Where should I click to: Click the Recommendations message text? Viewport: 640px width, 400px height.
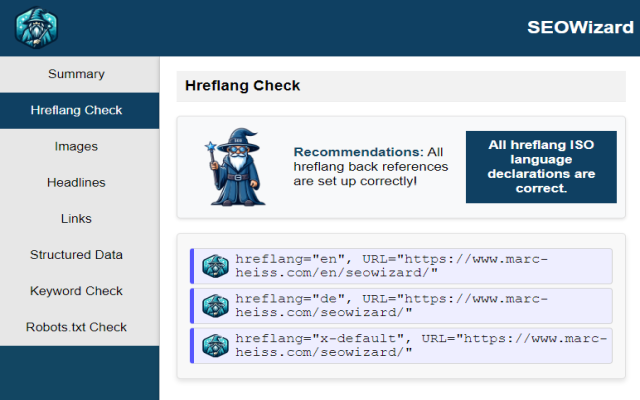[371, 166]
